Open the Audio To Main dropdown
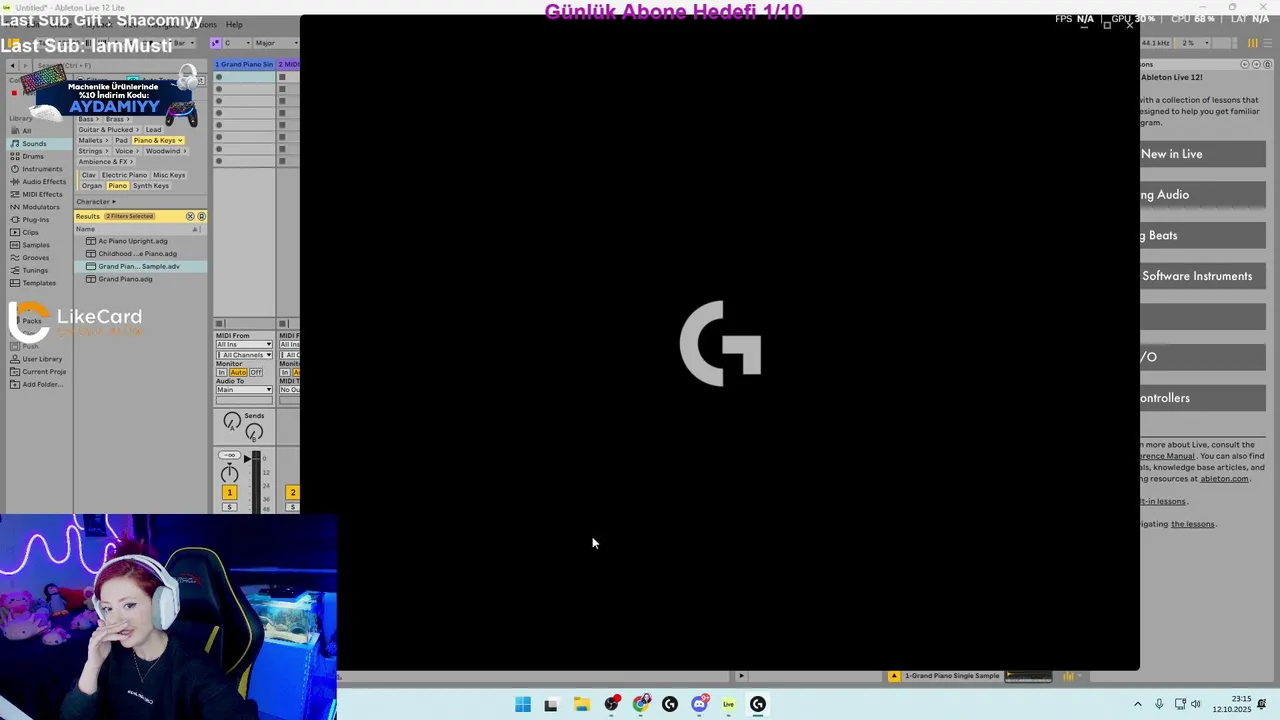This screenshot has height=720, width=1280. (244, 390)
